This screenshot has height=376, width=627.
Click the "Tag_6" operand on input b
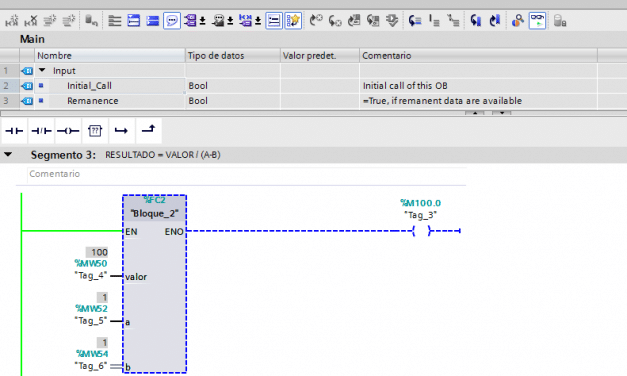pos(91,366)
